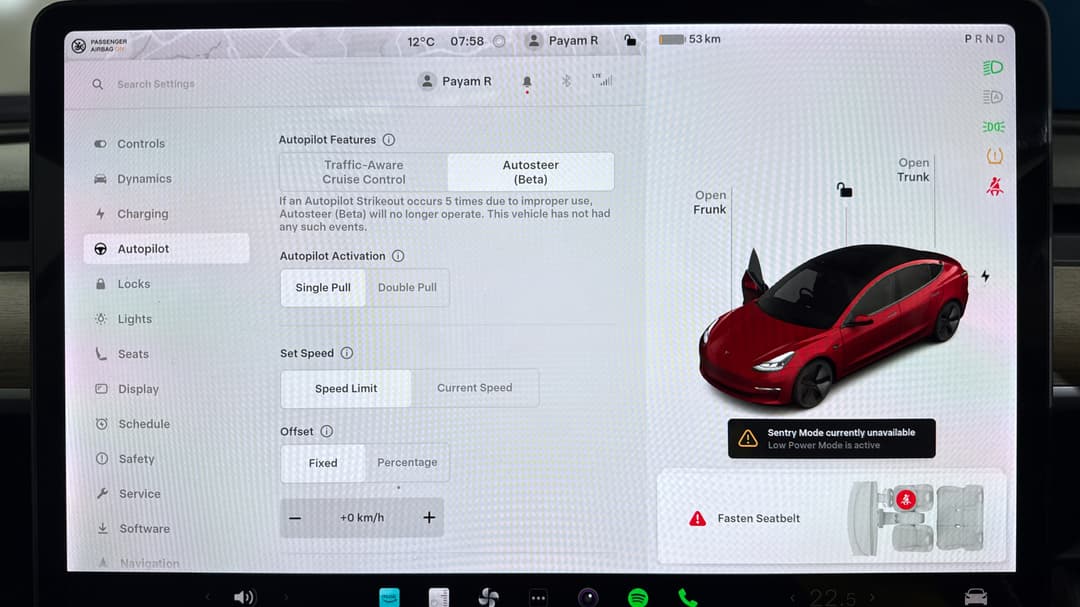Choose Double Pull activation
1080x607 pixels.
click(407, 287)
